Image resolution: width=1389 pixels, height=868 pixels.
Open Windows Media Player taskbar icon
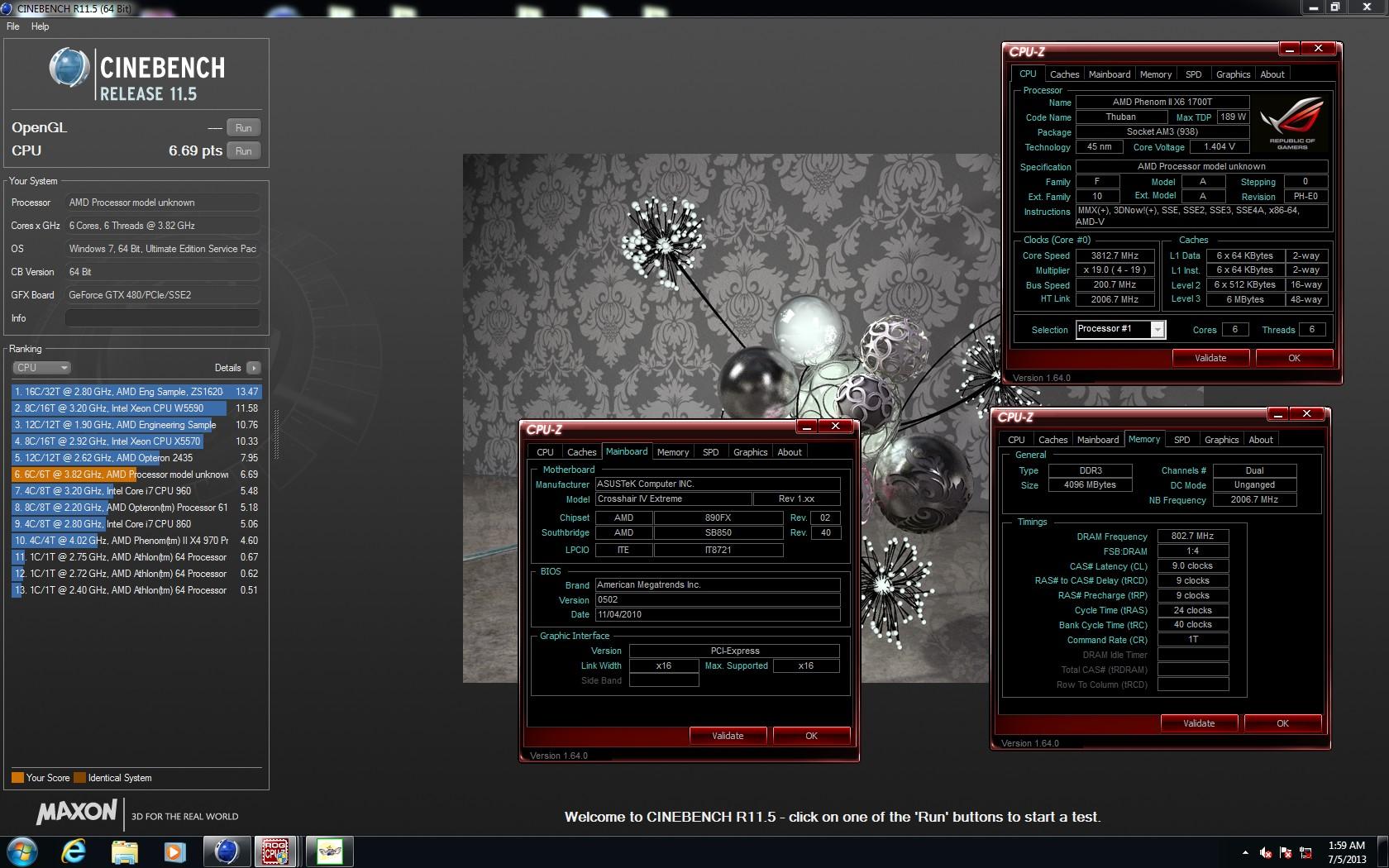[x=174, y=851]
